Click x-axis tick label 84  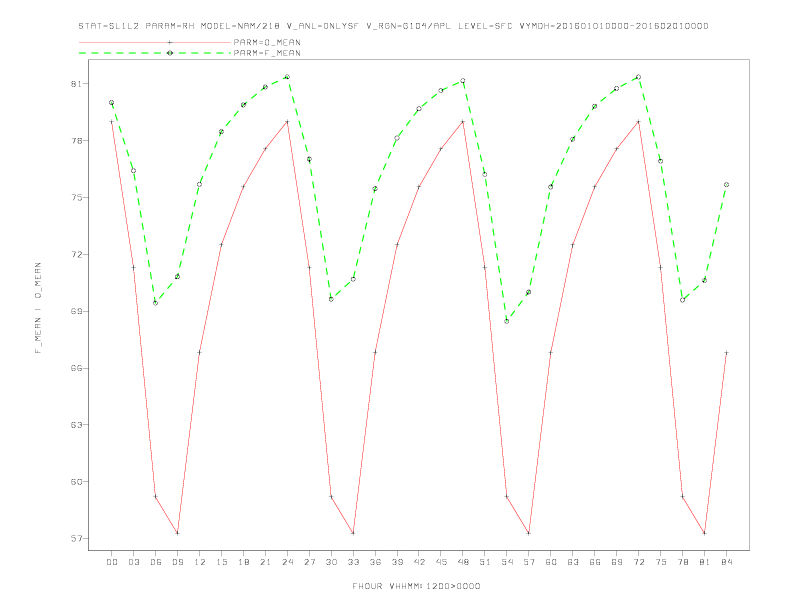pyautogui.click(x=727, y=562)
